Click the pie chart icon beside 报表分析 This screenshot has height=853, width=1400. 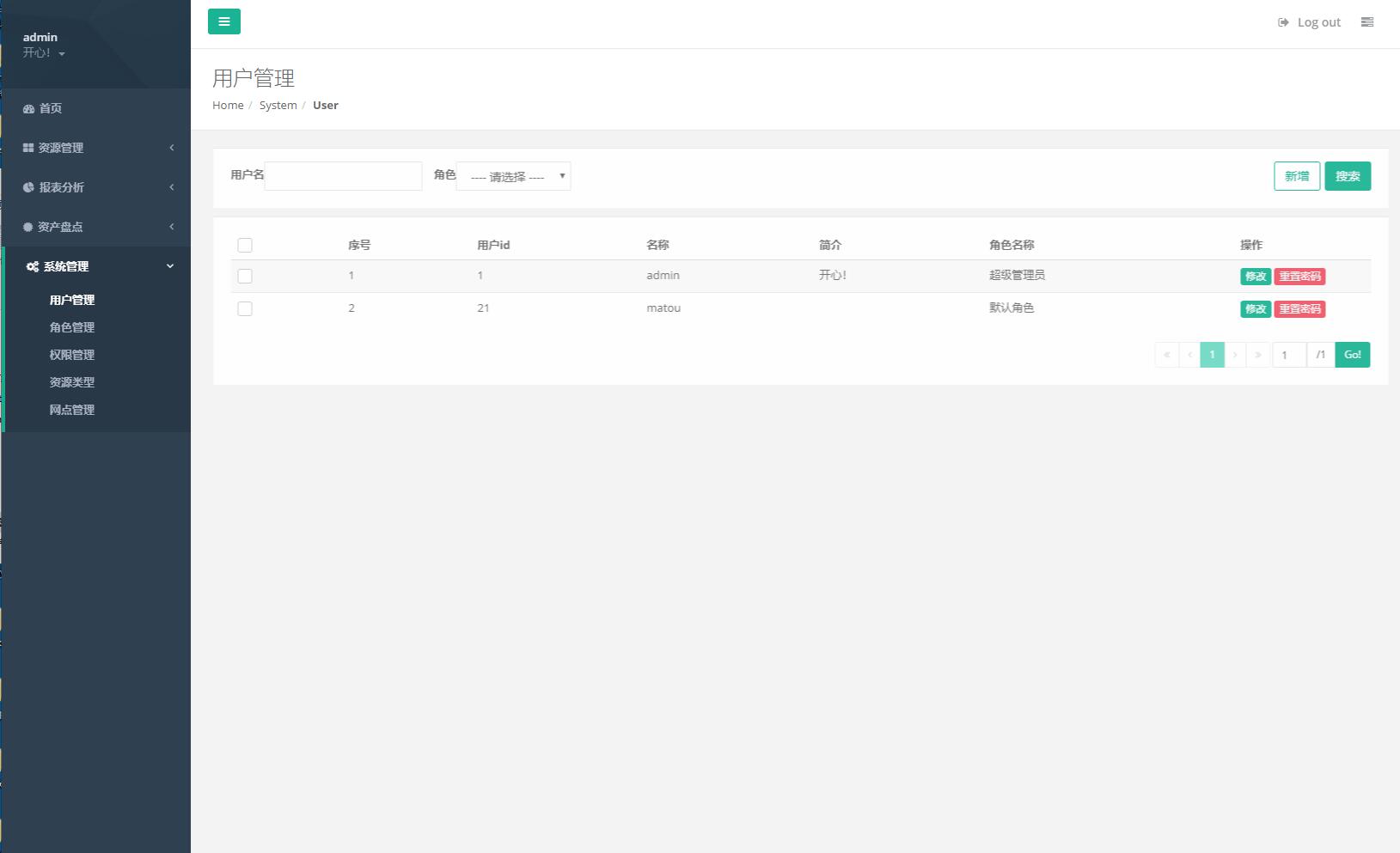(28, 187)
